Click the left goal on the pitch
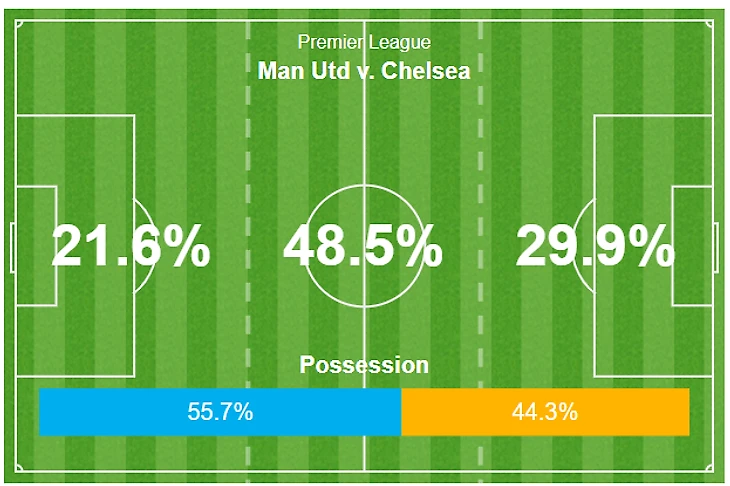Screen dimensions: 730x486 (x=13, y=247)
